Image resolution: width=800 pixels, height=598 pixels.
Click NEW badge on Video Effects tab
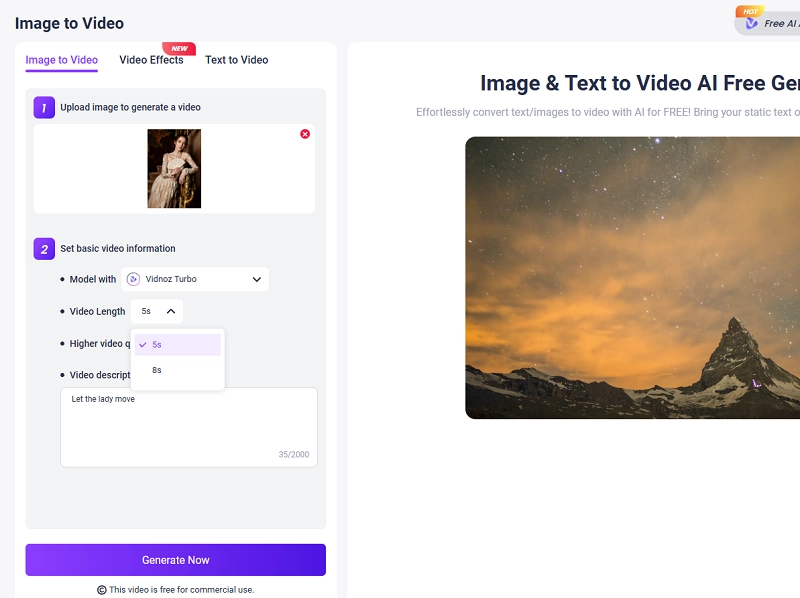pos(178,47)
